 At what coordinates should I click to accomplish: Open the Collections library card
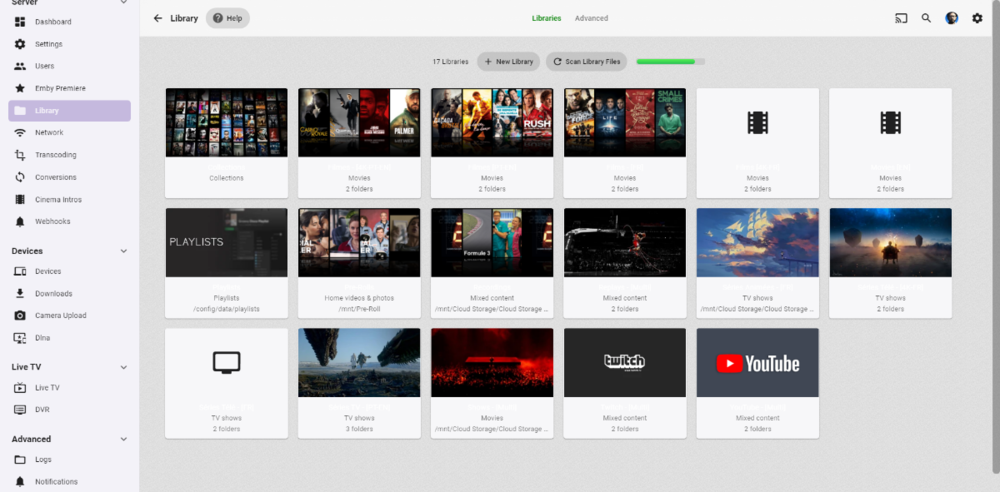226,143
